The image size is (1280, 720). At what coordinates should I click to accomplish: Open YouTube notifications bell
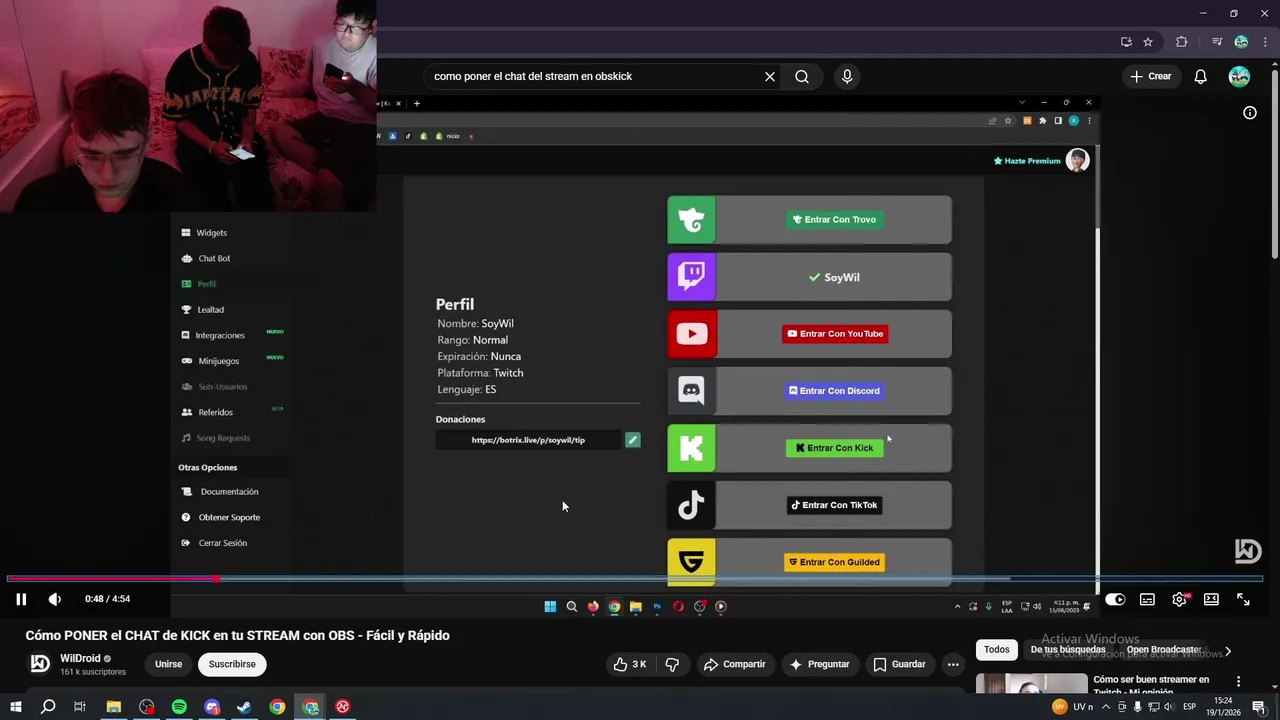coord(1201,76)
